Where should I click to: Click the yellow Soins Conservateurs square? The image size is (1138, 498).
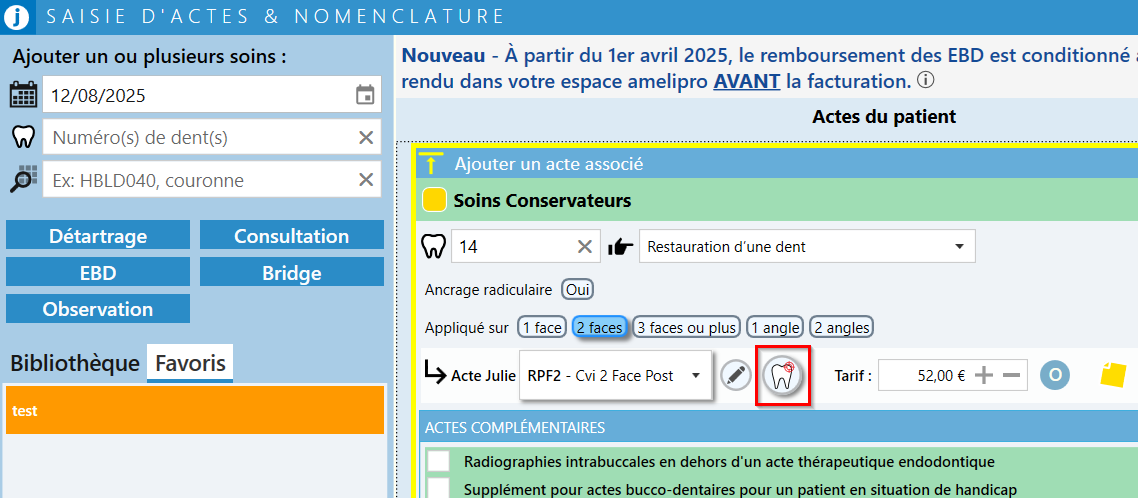click(x=434, y=200)
